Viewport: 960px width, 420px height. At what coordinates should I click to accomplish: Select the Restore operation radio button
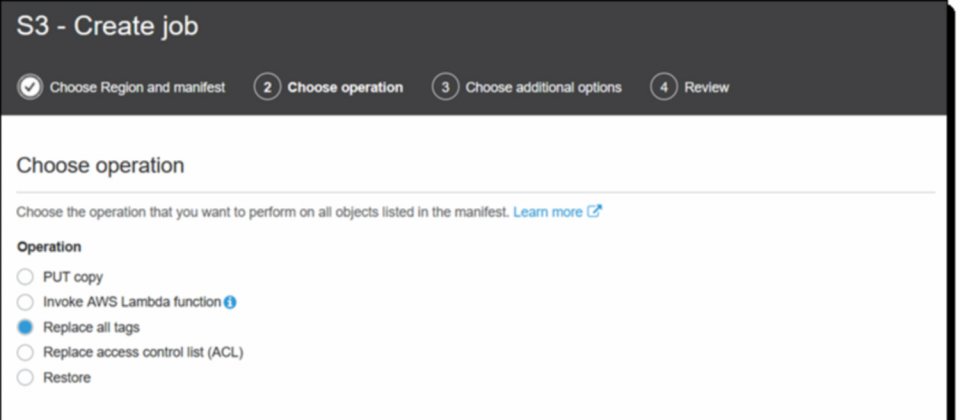pos(25,378)
